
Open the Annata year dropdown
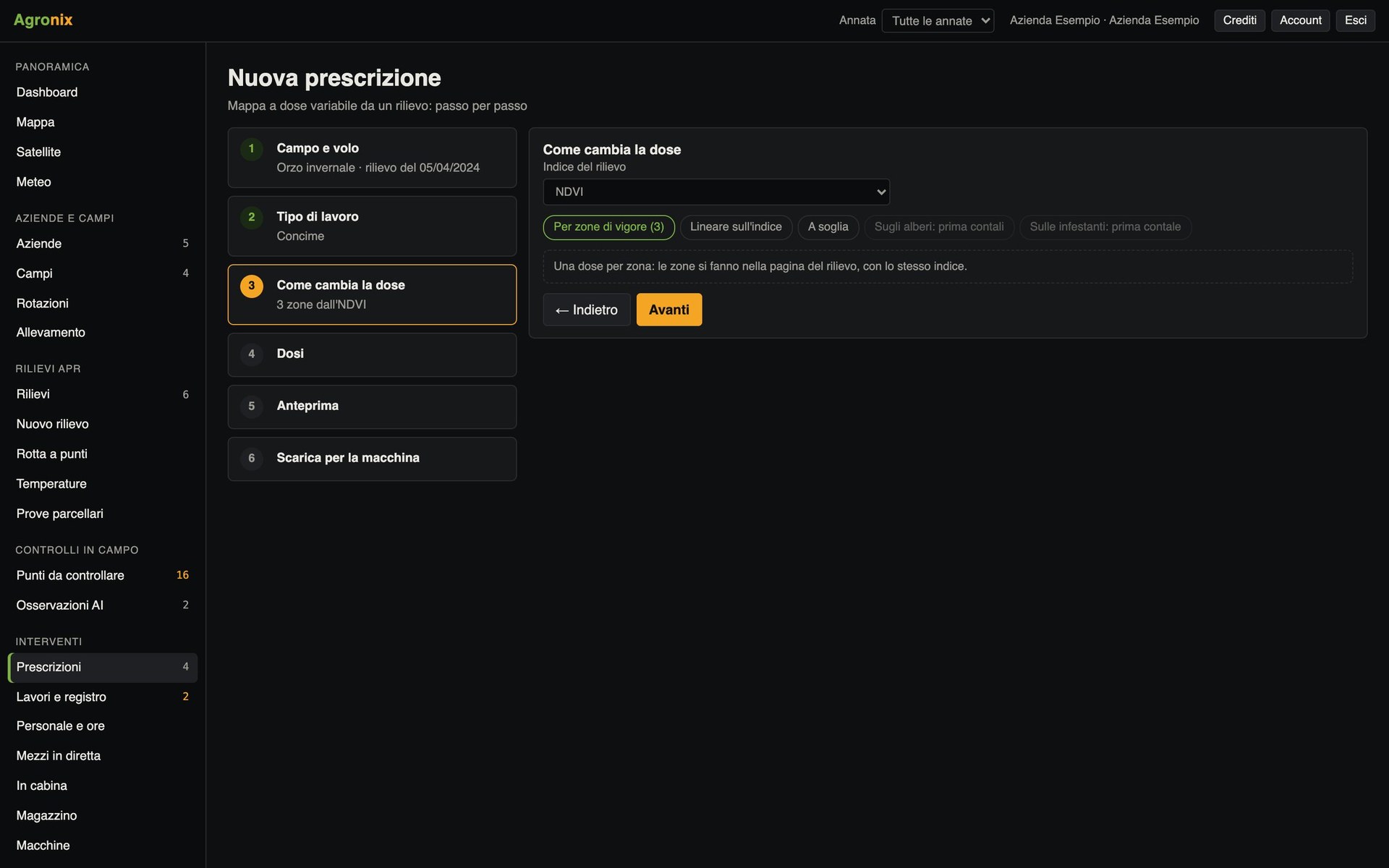pos(938,20)
